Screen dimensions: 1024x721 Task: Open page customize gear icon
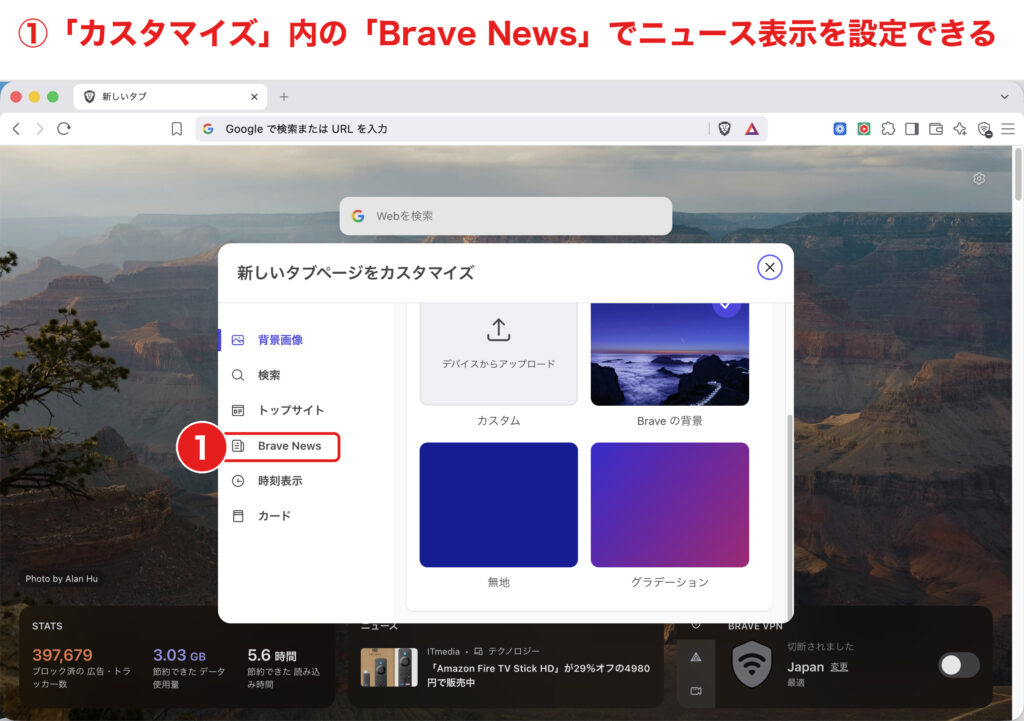pyautogui.click(x=978, y=178)
